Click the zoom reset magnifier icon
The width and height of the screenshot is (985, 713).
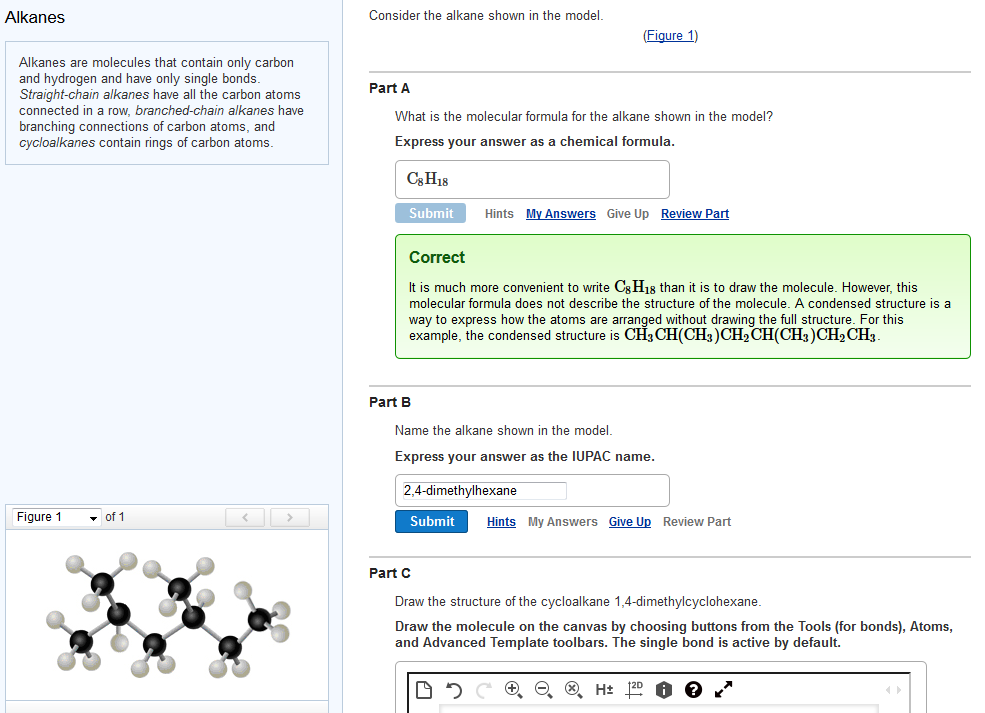tap(573, 690)
